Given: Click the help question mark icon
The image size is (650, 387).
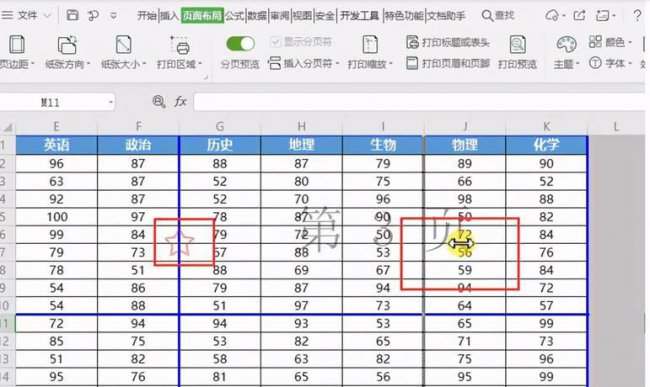Looking at the screenshot, I should point(637,16).
